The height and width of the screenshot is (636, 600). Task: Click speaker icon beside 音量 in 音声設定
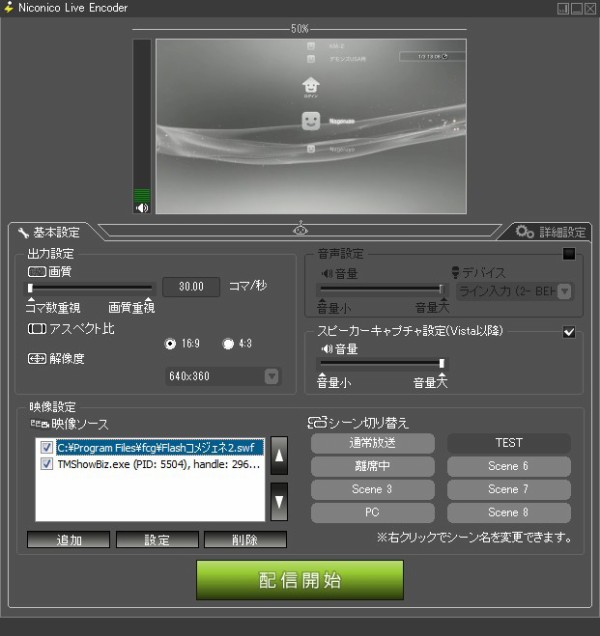327,274
